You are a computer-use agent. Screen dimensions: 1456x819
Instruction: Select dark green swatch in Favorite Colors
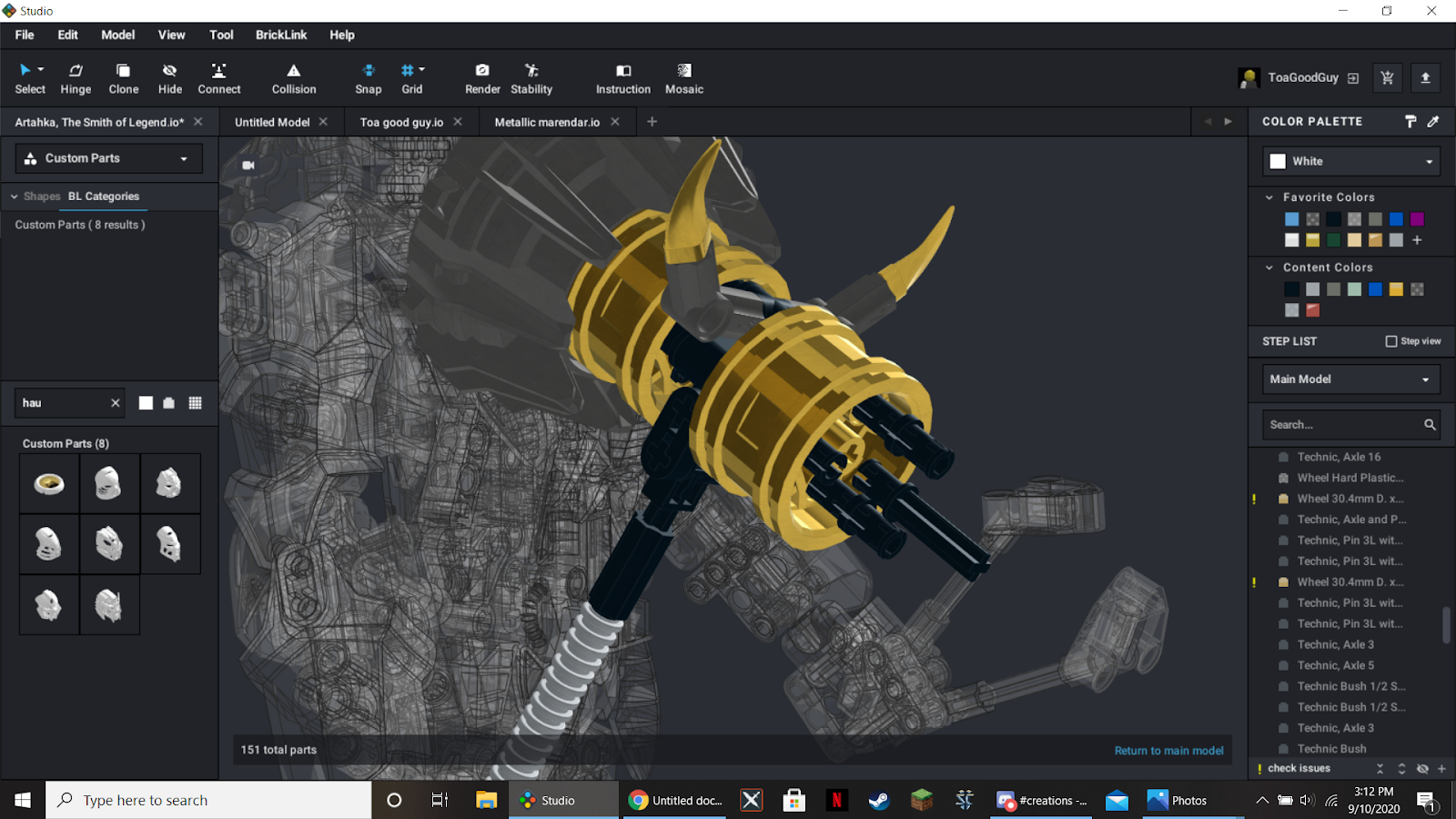click(x=1333, y=240)
